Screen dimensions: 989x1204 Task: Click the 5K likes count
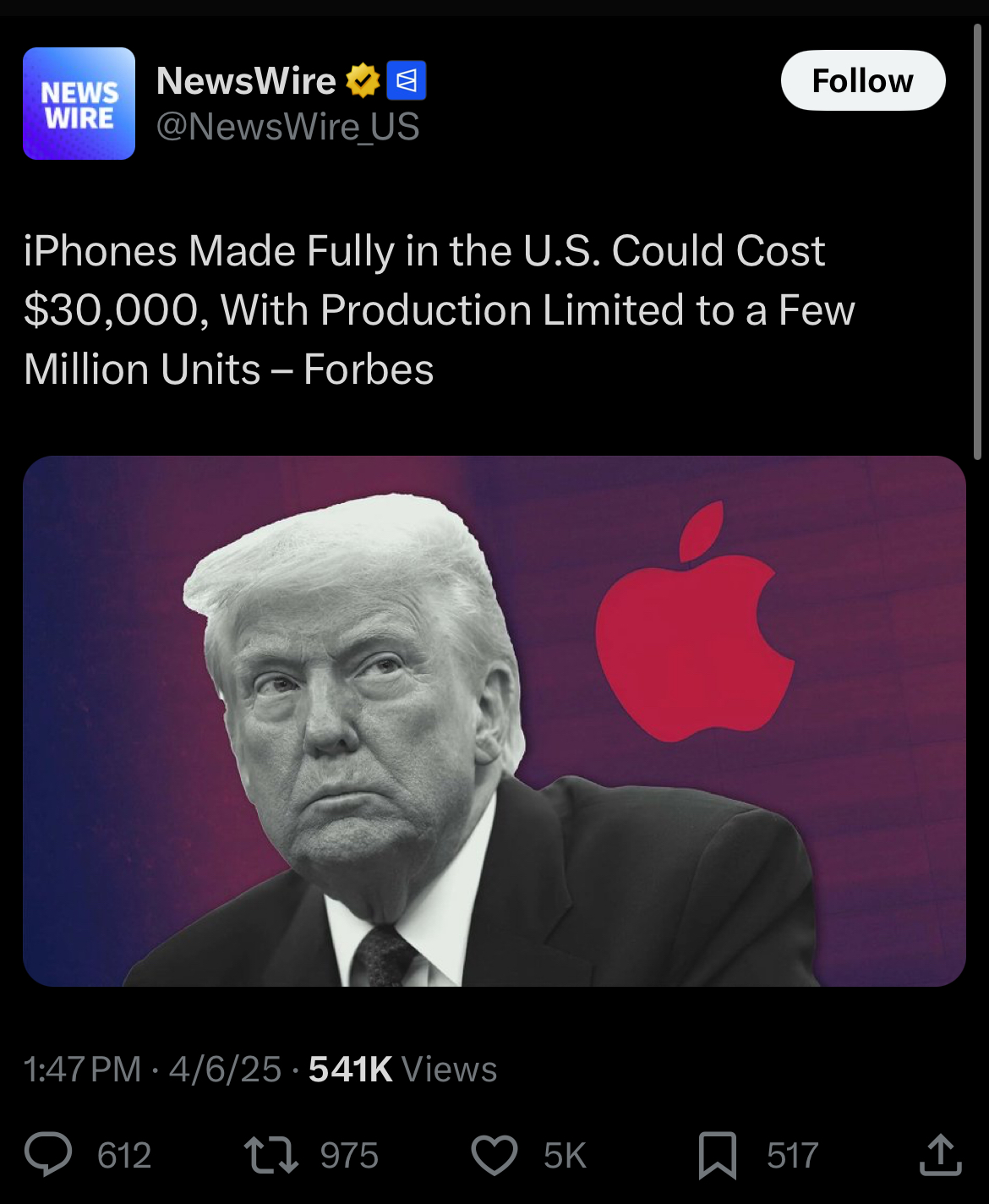[x=565, y=1156]
